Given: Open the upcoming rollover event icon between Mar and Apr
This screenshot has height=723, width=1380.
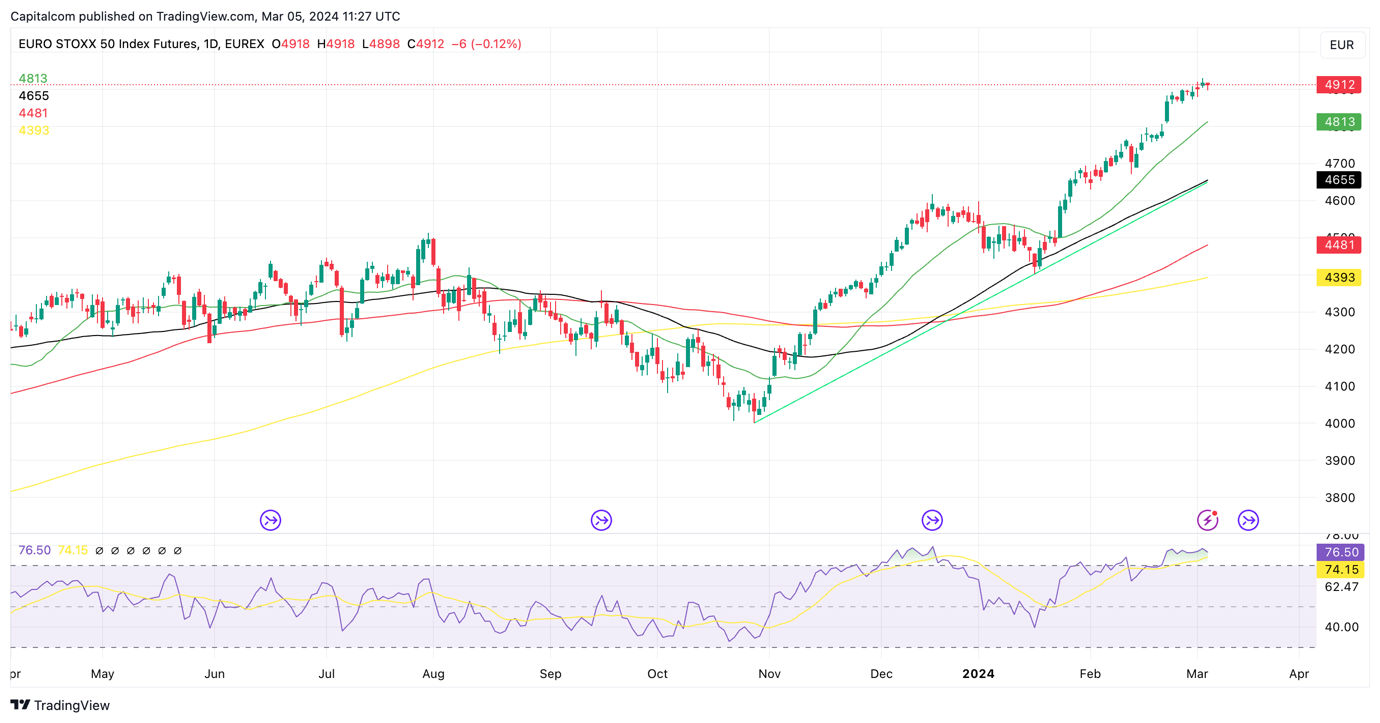Looking at the screenshot, I should pos(1248,520).
